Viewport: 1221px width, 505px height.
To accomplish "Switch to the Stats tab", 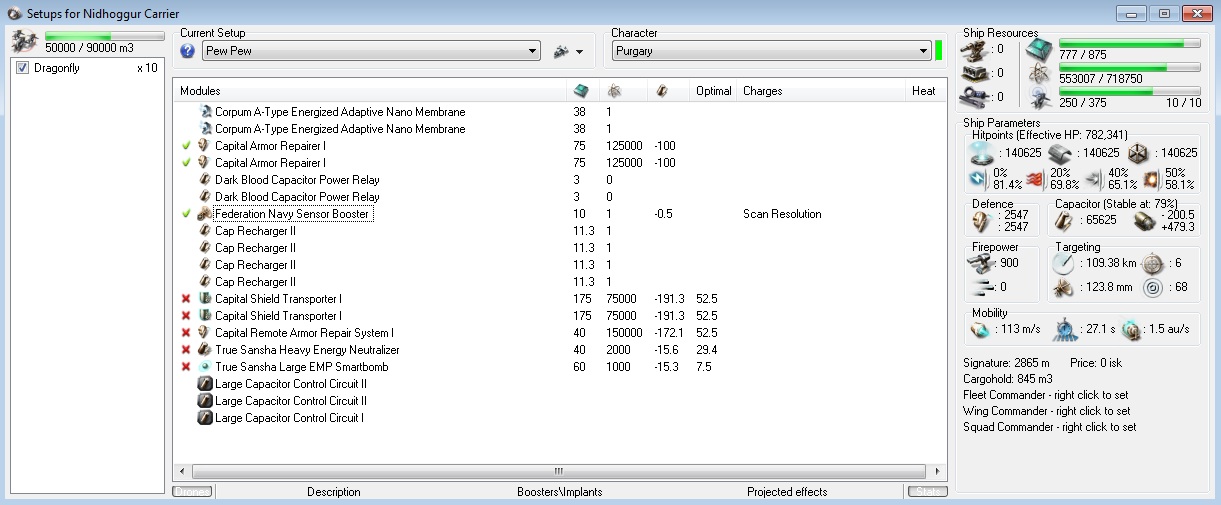I will [926, 491].
